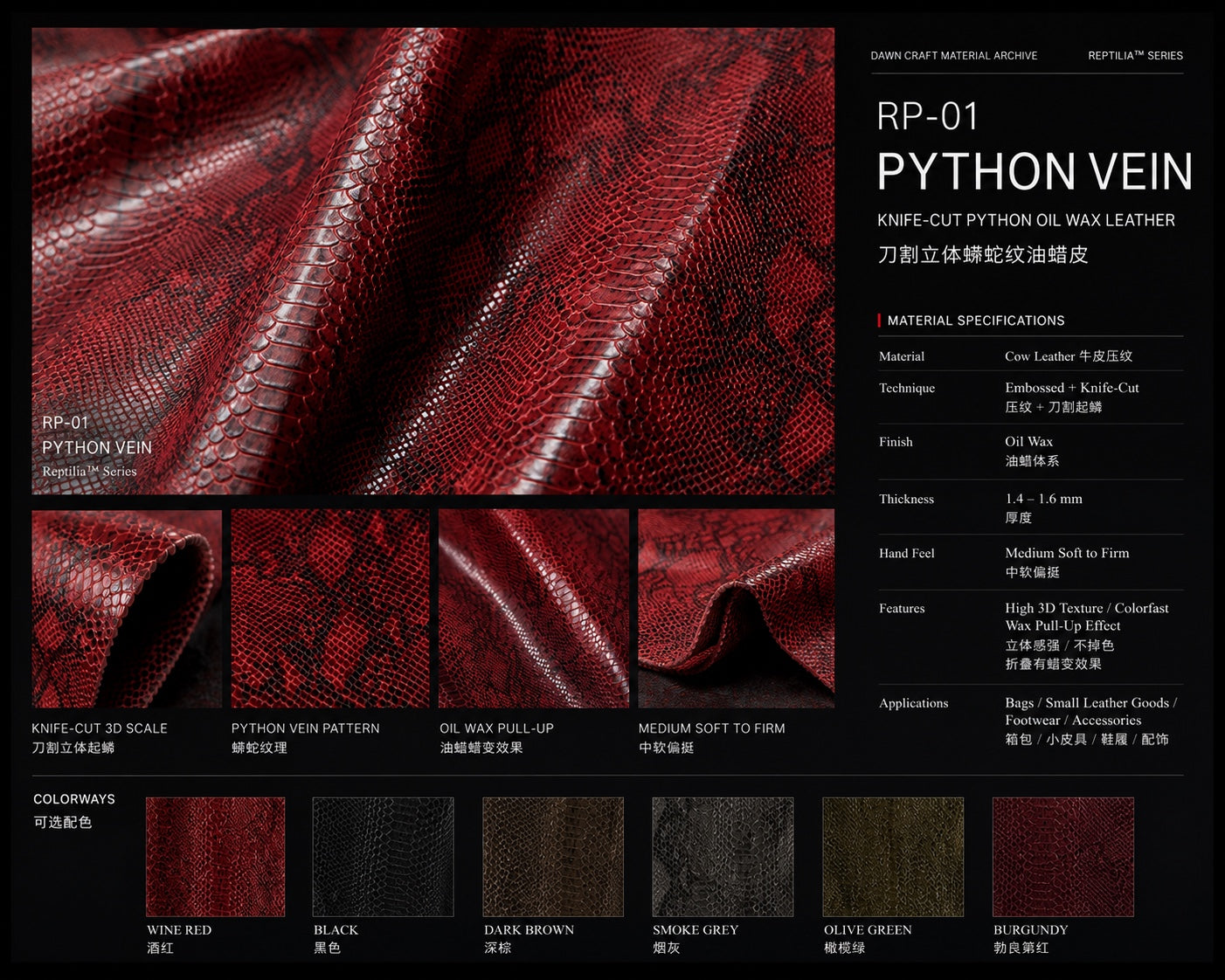Click the '箱包 / 小皮具 / 鞋履 / 配饰' text
Image resolution: width=1225 pixels, height=980 pixels.
(1087, 740)
